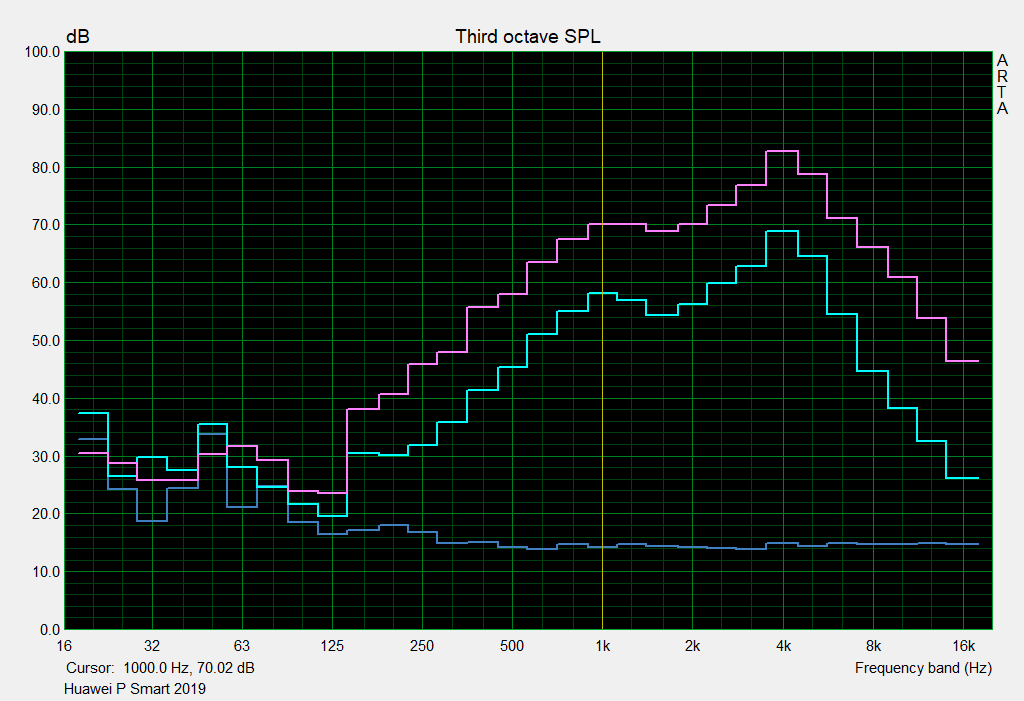Click the 90.0 dB axis value
This screenshot has height=701, width=1024.
(46, 110)
